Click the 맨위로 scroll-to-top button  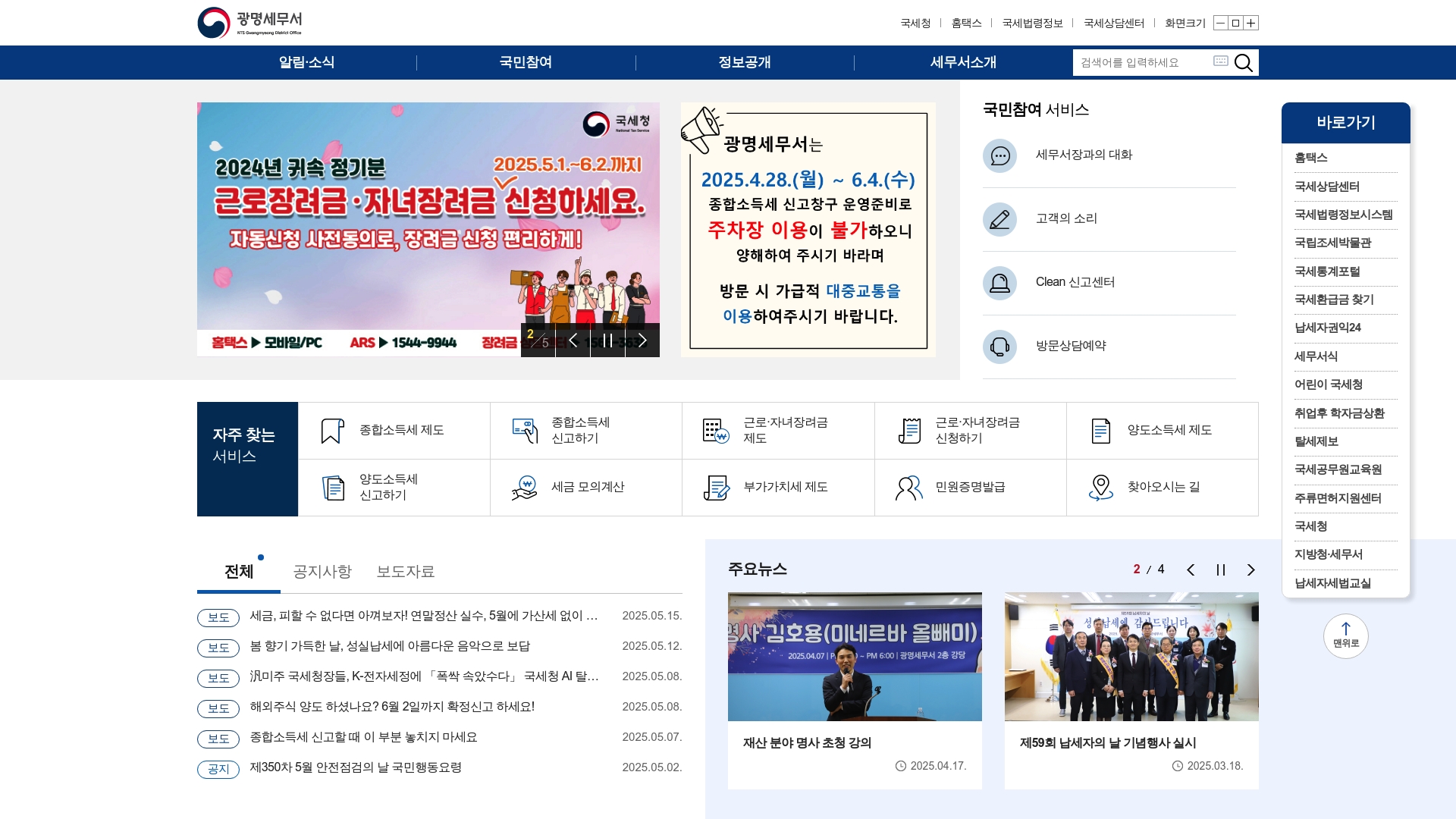[1346, 635]
